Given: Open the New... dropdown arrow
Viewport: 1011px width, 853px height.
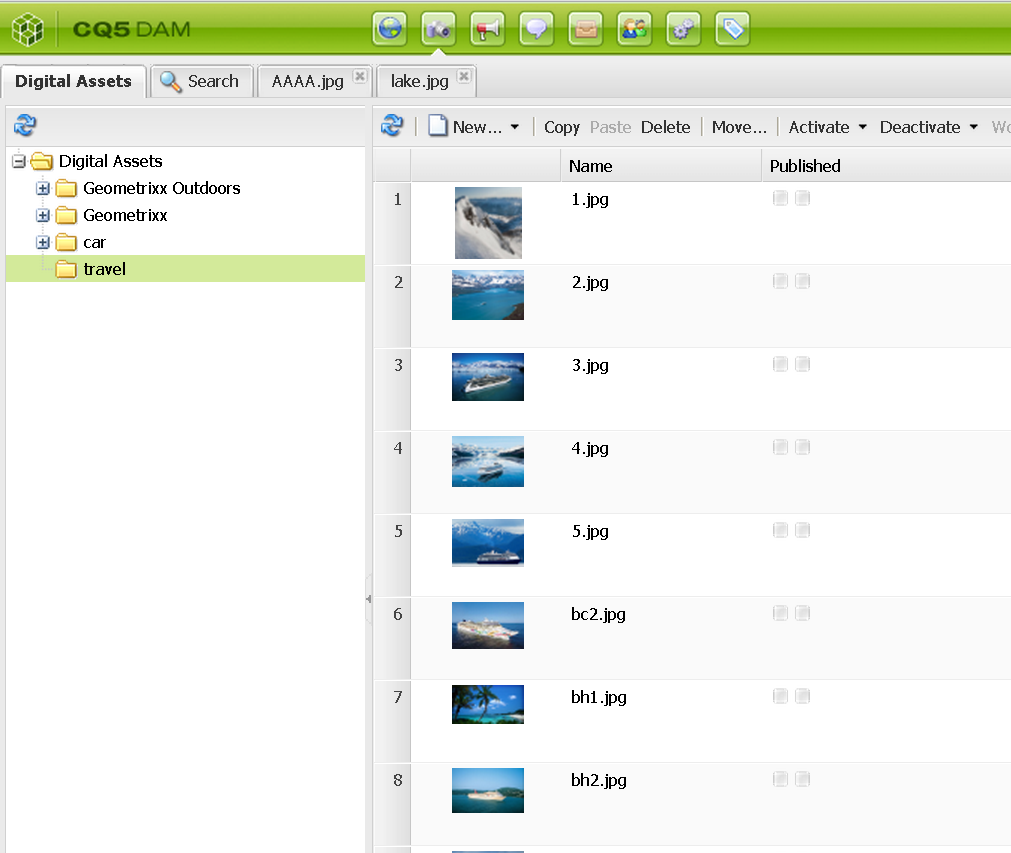Looking at the screenshot, I should 515,127.
